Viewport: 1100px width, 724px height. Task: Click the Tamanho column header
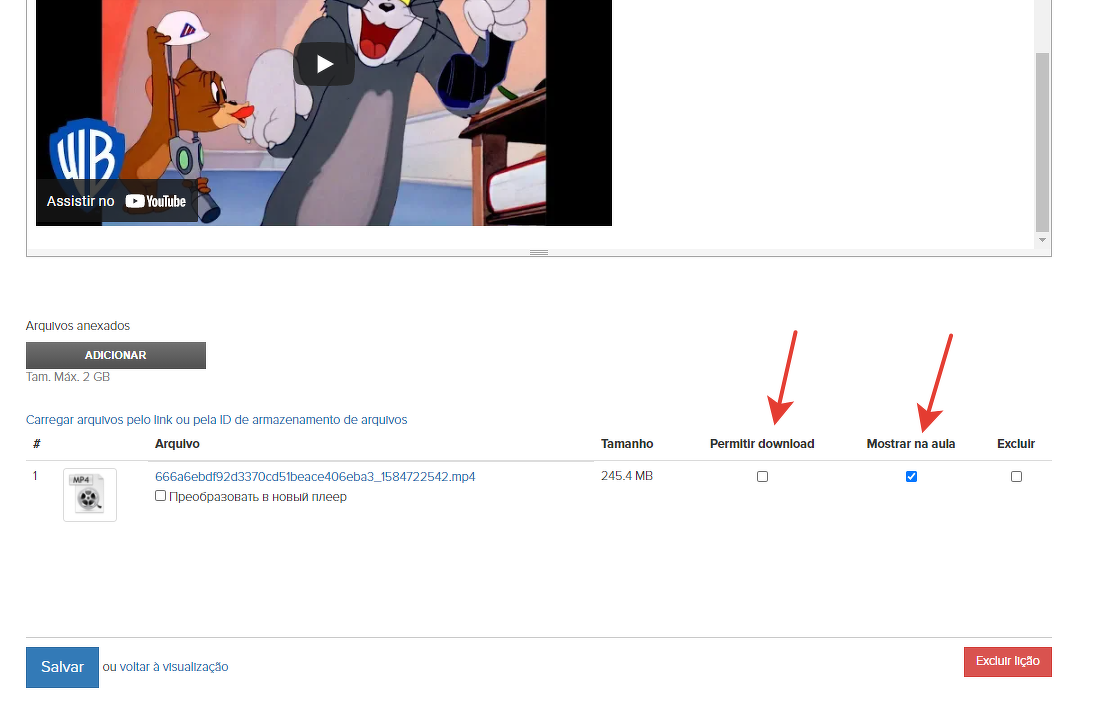(627, 444)
